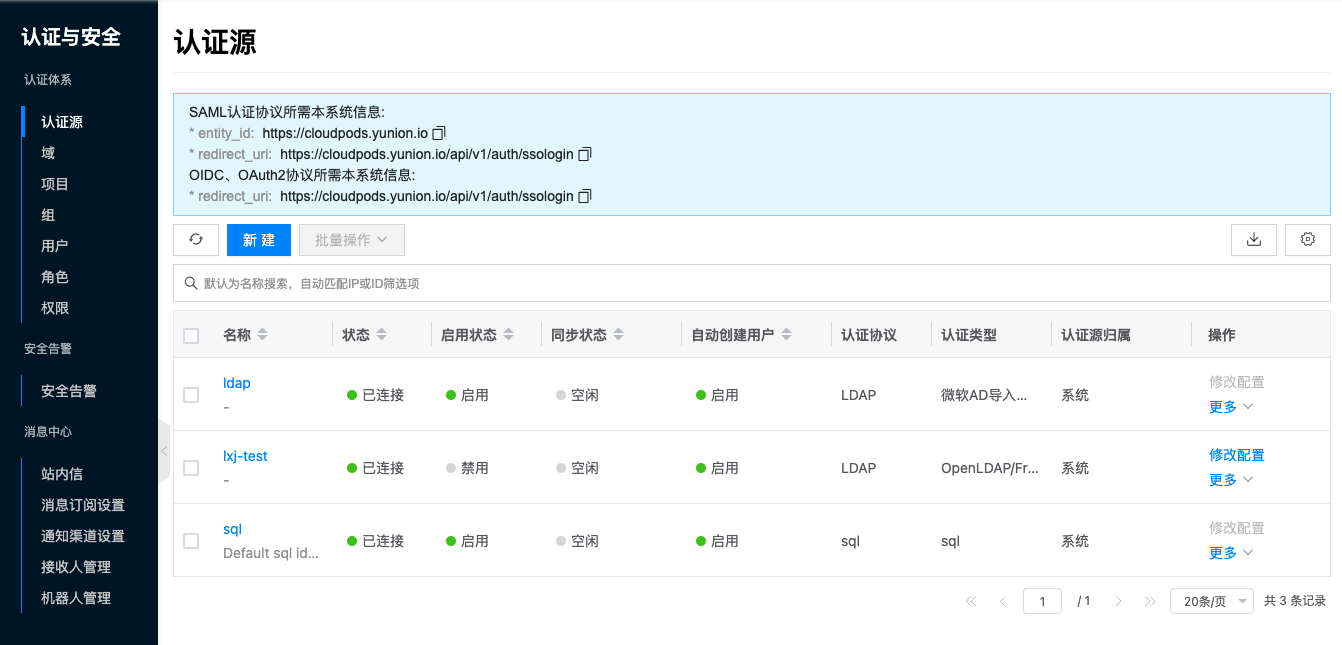
Task: Sort the table by 名称 column
Action: pos(262,335)
